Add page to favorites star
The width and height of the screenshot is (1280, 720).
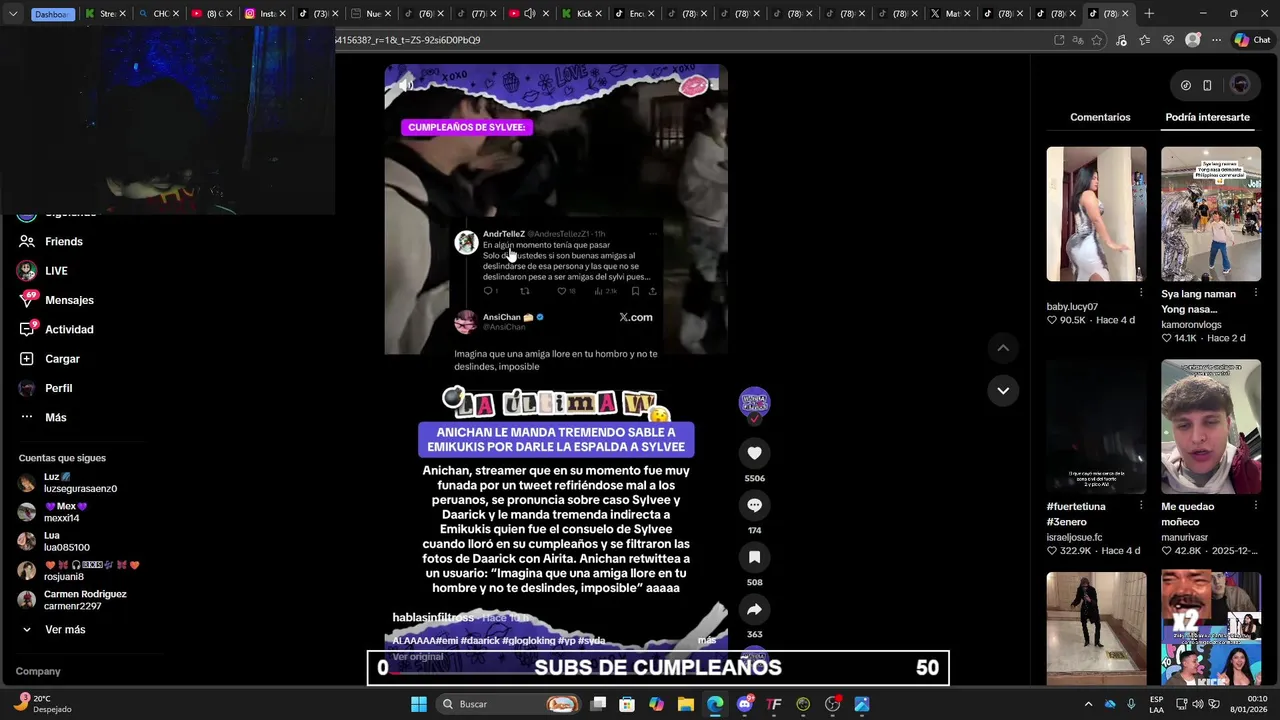(1097, 40)
